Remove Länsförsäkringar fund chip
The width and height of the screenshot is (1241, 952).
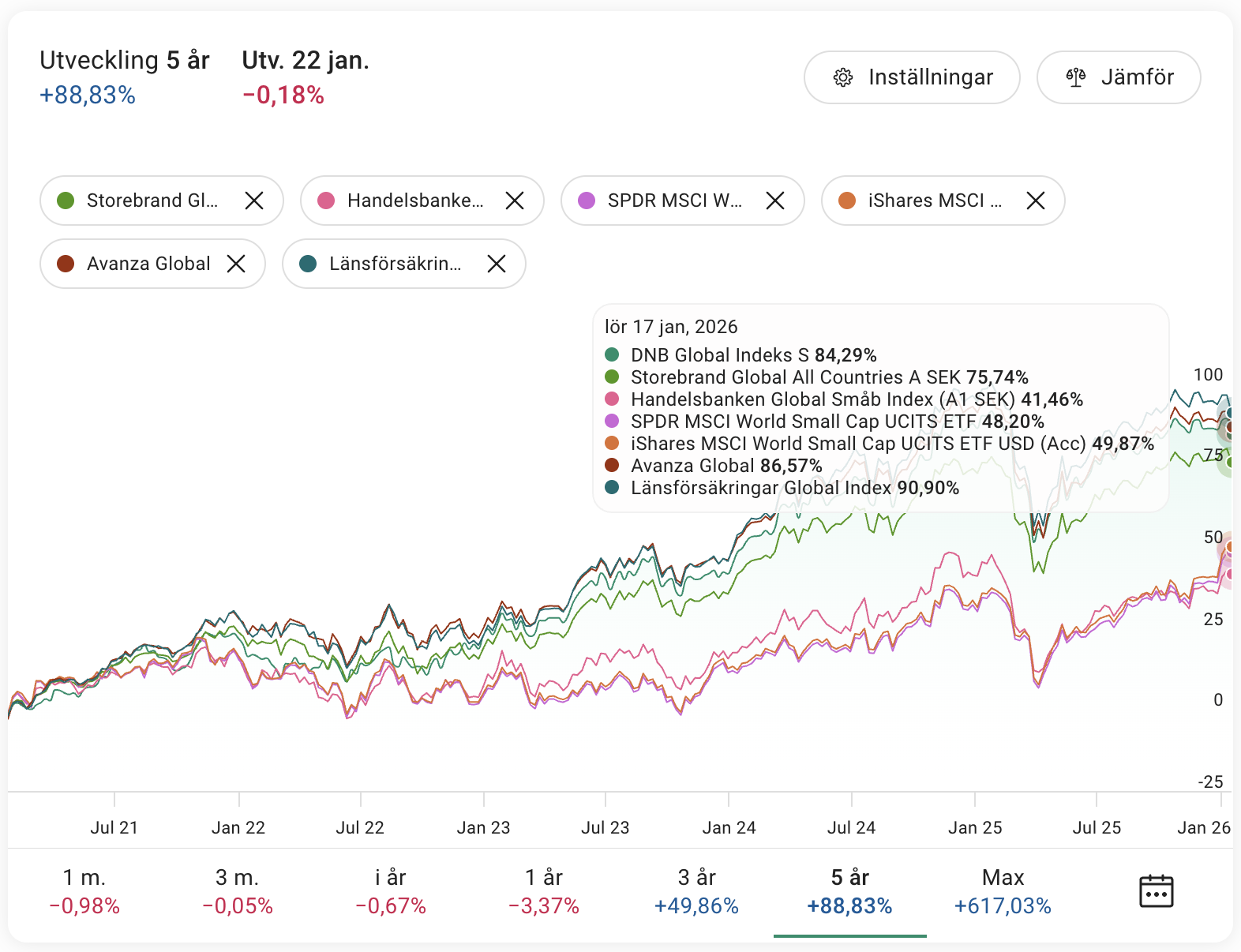coord(497,264)
